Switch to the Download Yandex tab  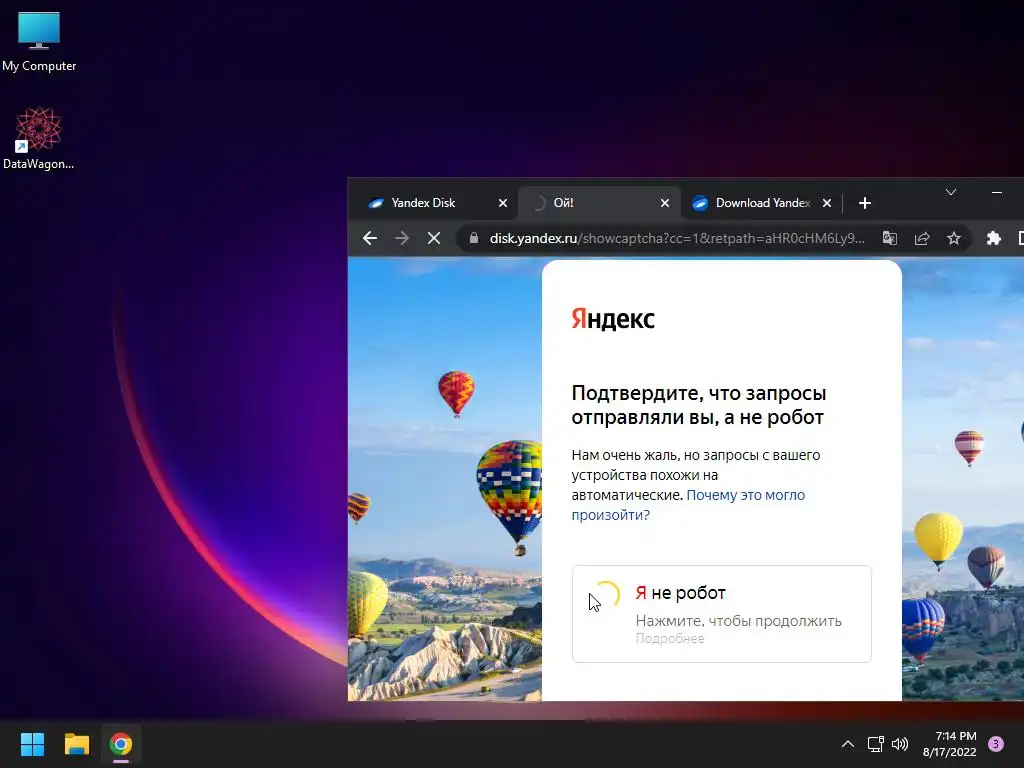point(763,203)
